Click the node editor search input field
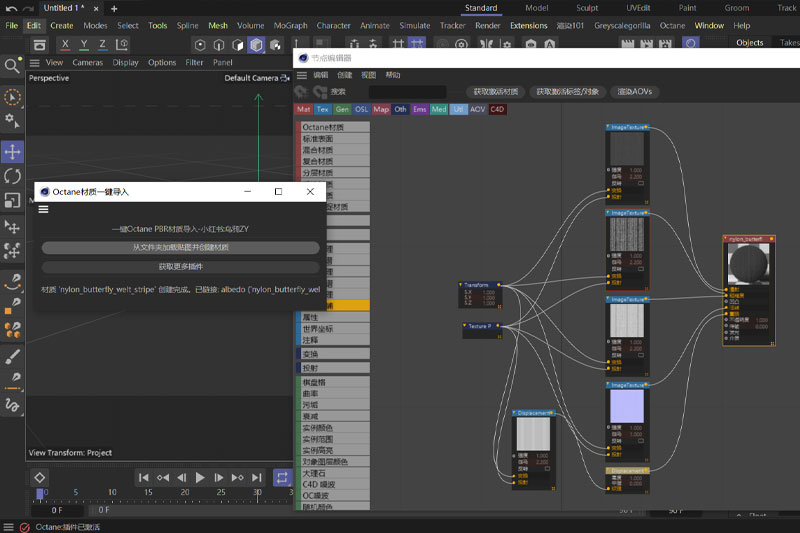This screenshot has height=533, width=800. pyautogui.click(x=407, y=92)
